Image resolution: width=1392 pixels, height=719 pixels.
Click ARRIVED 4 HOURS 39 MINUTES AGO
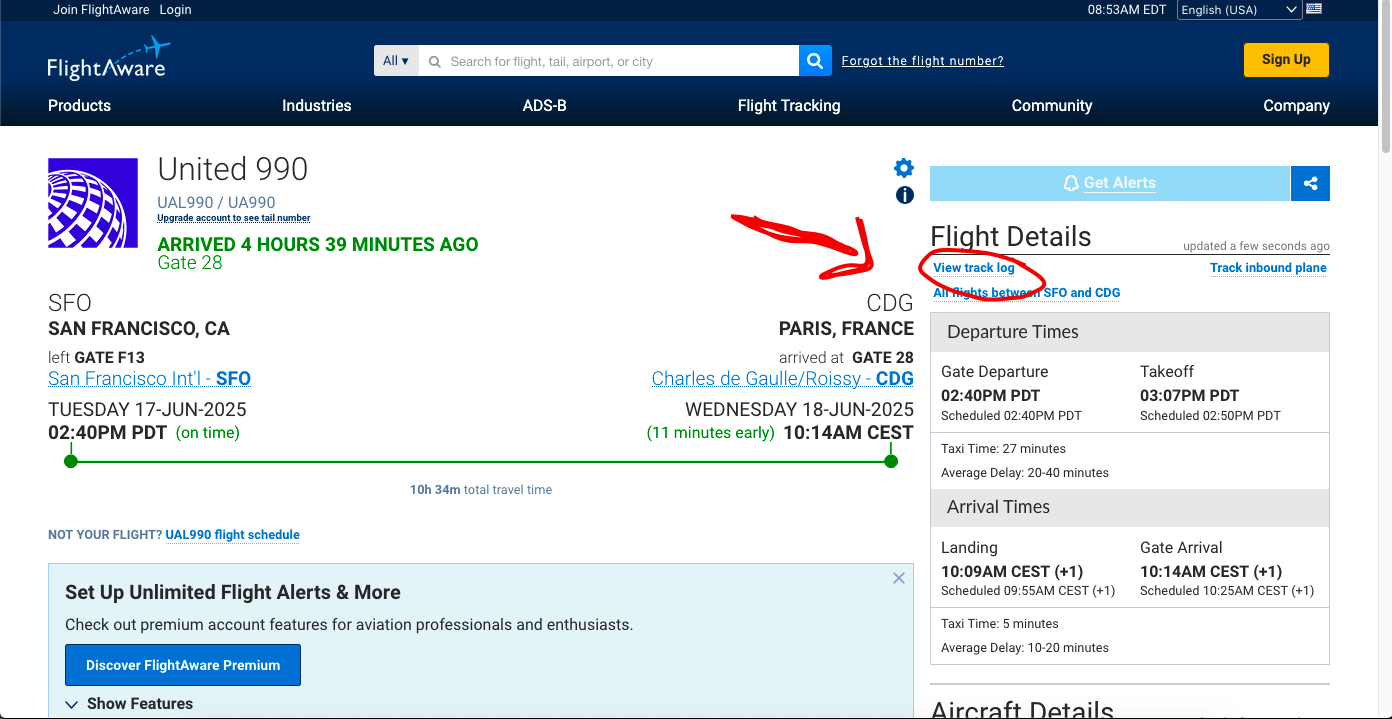318,244
